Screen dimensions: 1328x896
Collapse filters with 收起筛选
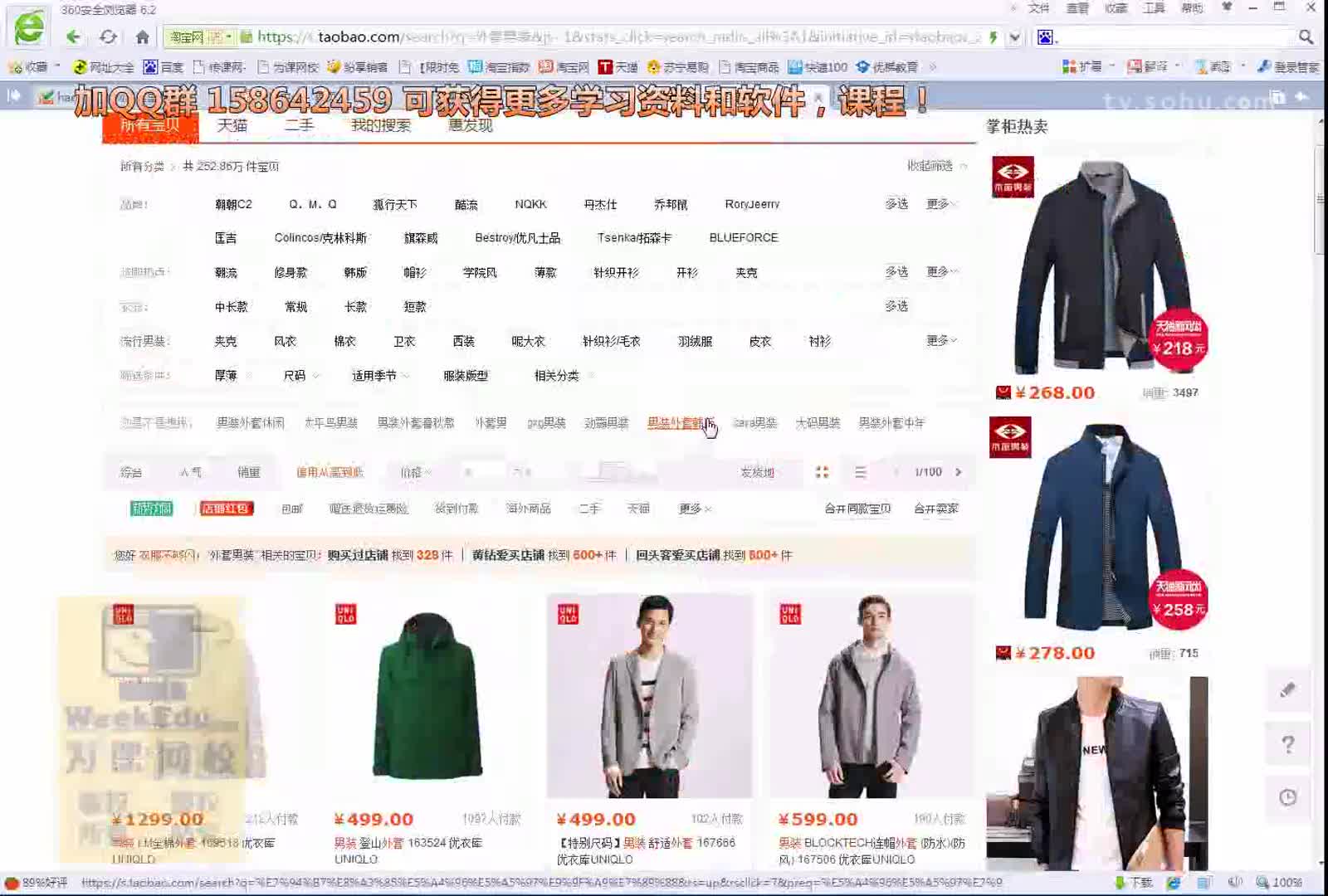[x=936, y=166]
